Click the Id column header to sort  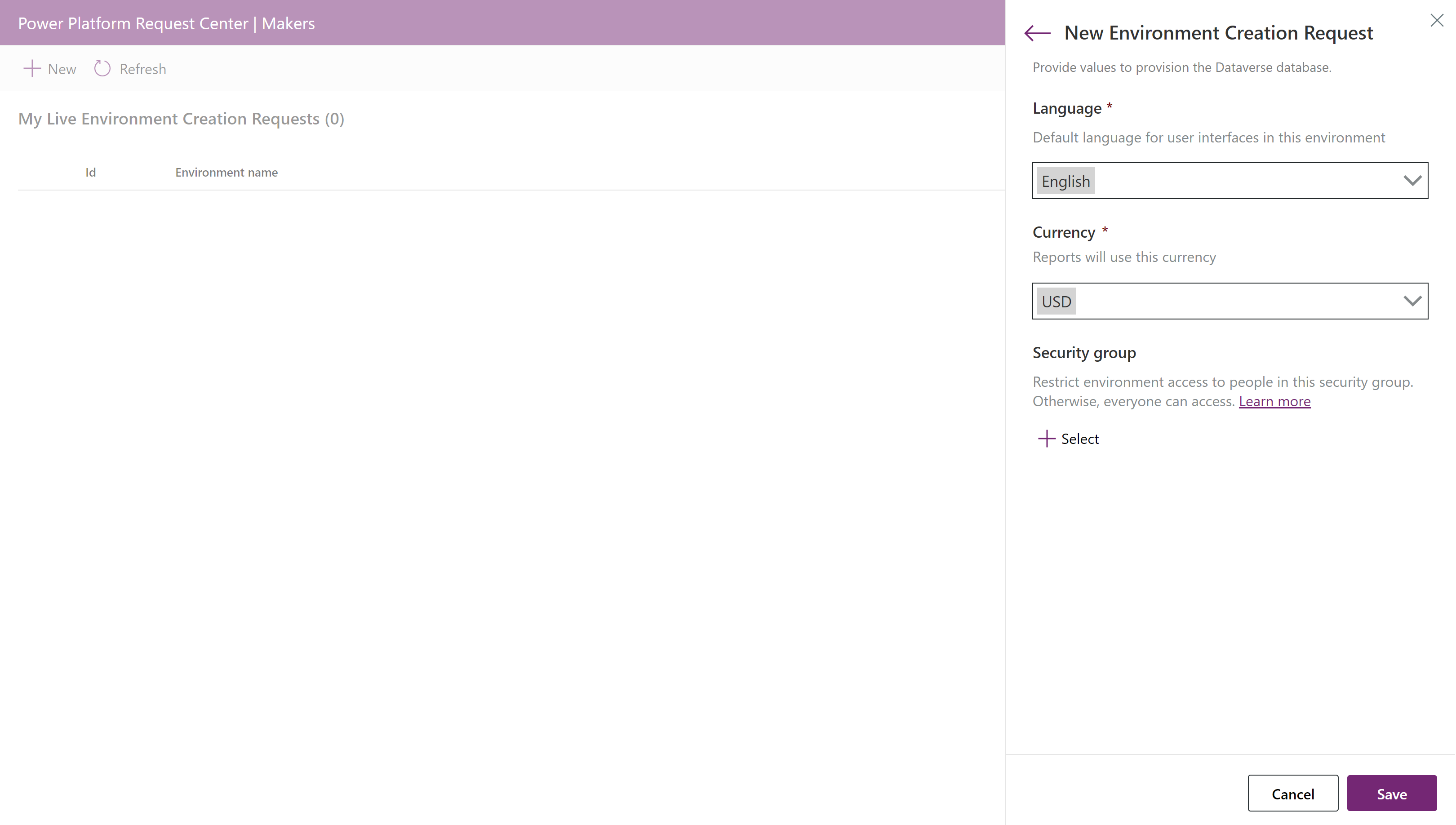point(90,172)
